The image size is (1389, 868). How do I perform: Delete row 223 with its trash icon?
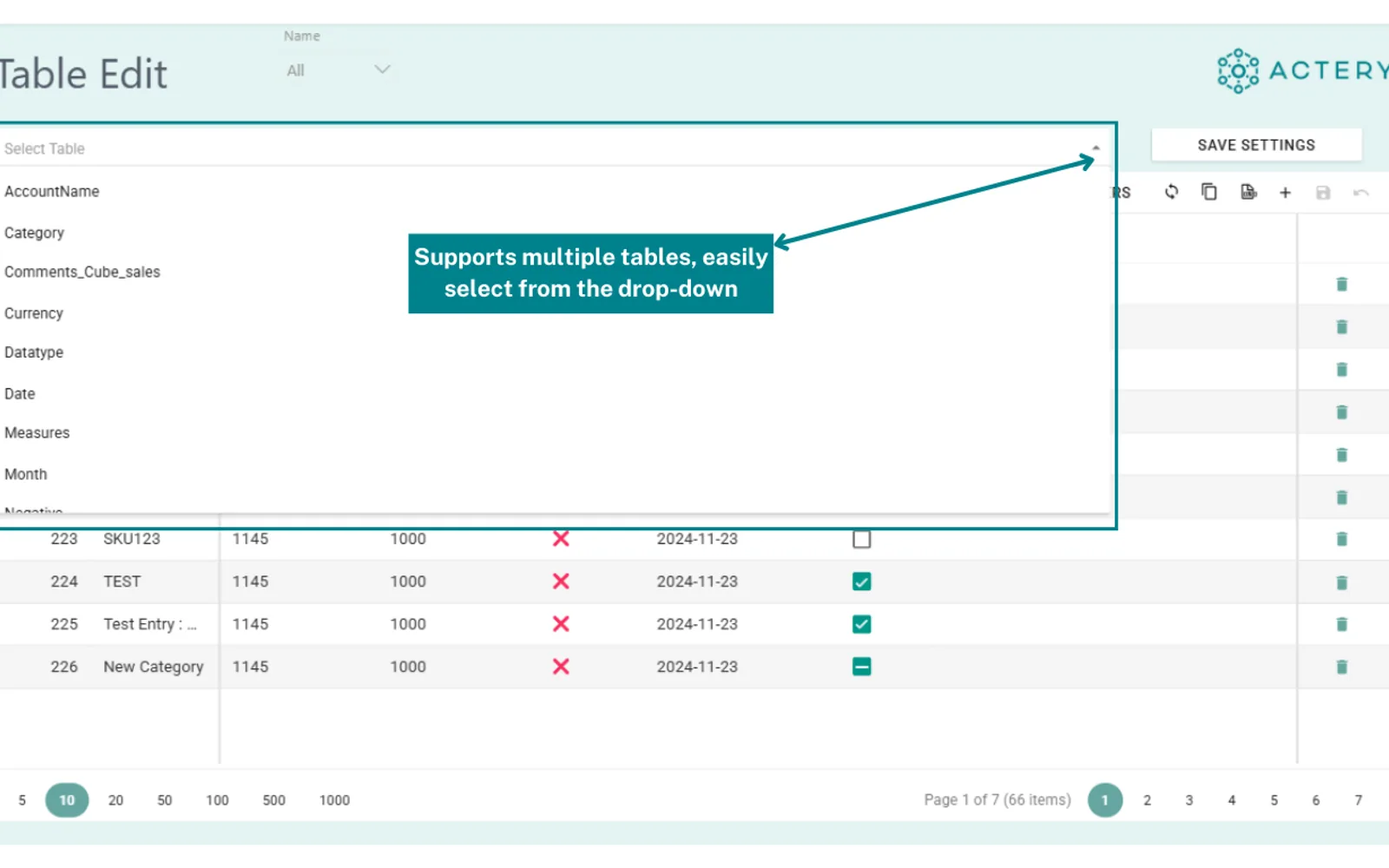click(1342, 539)
